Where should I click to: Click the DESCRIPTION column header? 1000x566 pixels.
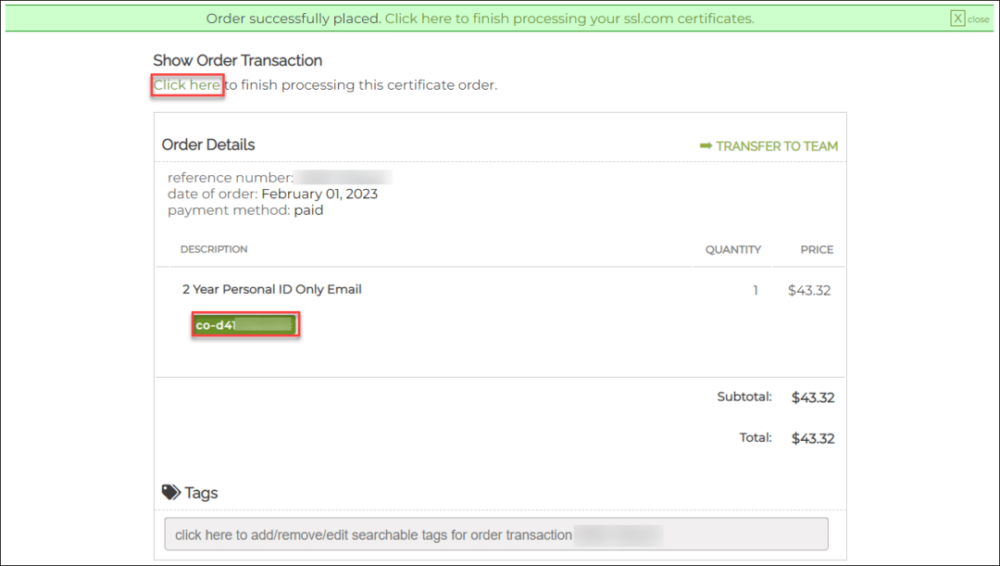[x=214, y=249]
